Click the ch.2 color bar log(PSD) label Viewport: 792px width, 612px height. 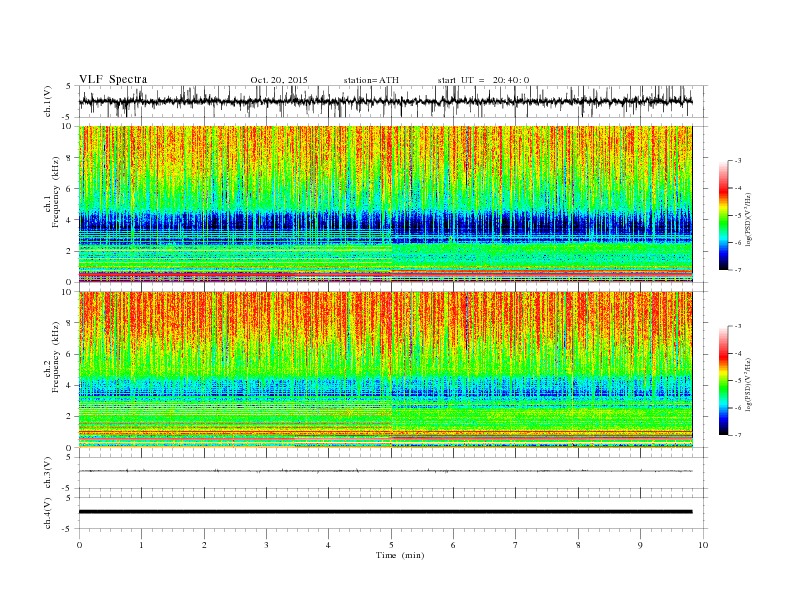coord(748,384)
